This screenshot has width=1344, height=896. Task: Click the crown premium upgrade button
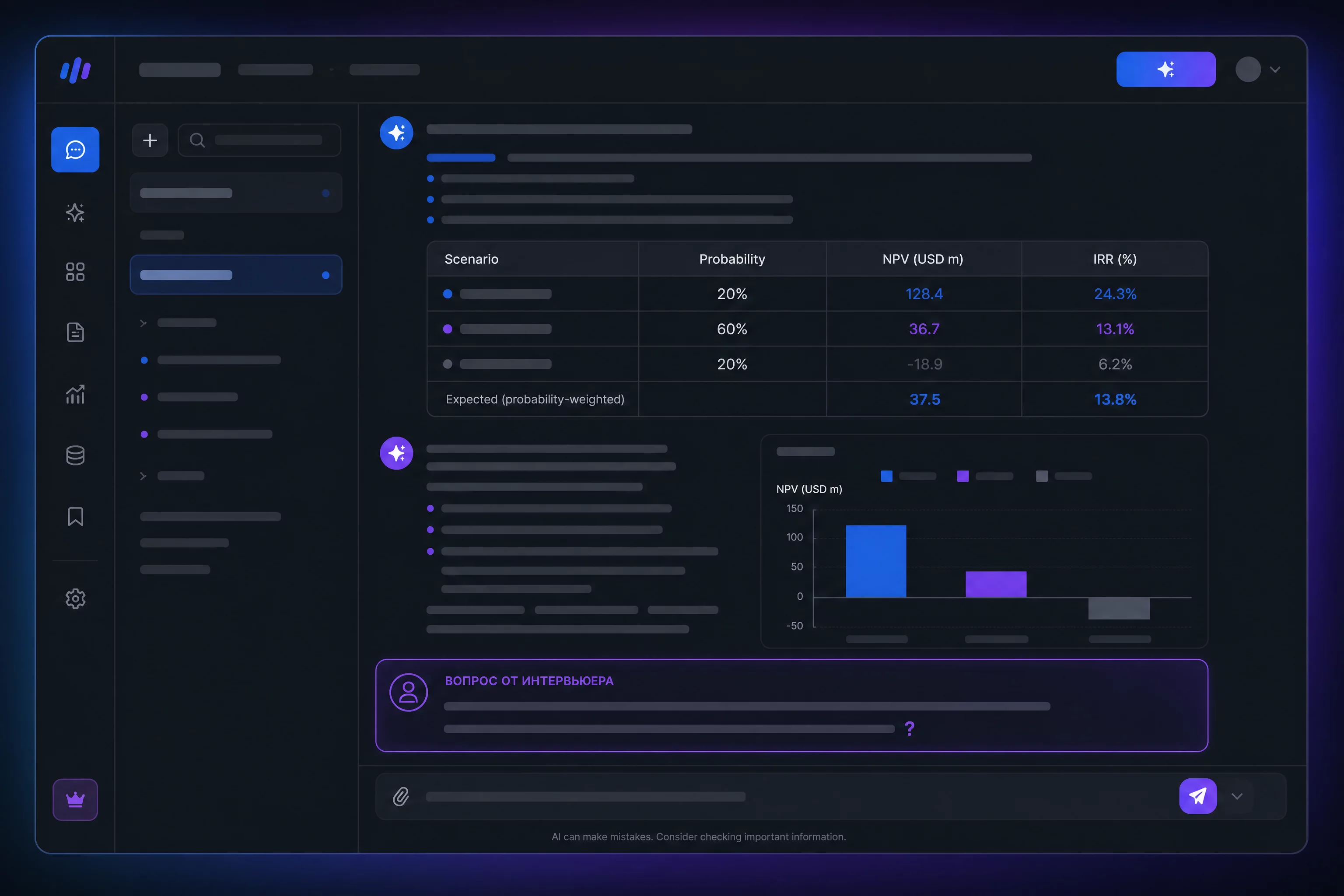75,799
